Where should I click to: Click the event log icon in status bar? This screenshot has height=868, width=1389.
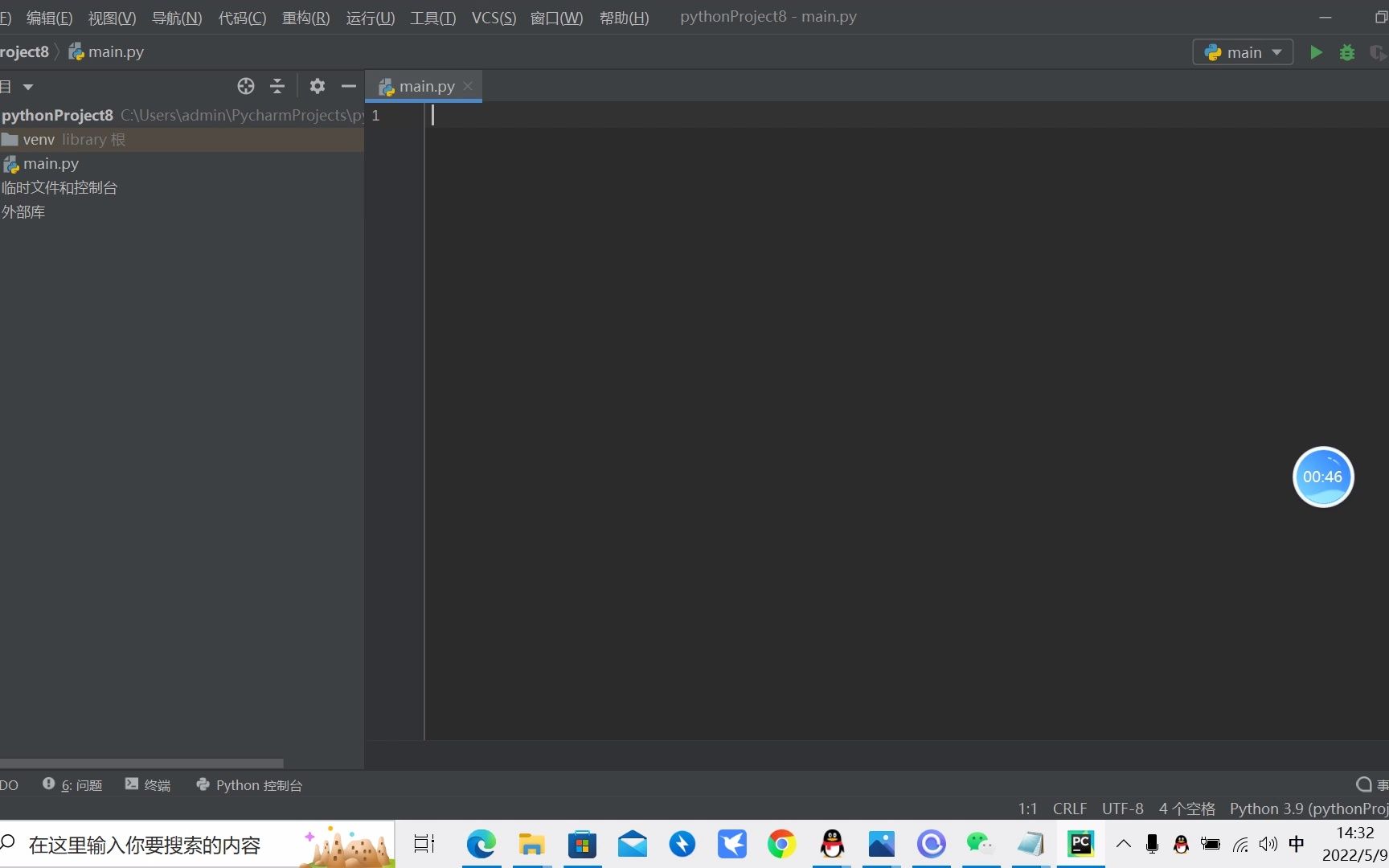1364,784
